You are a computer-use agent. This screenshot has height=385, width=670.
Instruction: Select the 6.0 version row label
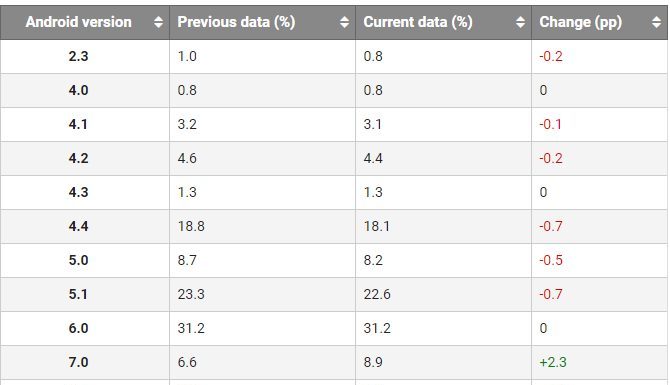click(x=78, y=328)
